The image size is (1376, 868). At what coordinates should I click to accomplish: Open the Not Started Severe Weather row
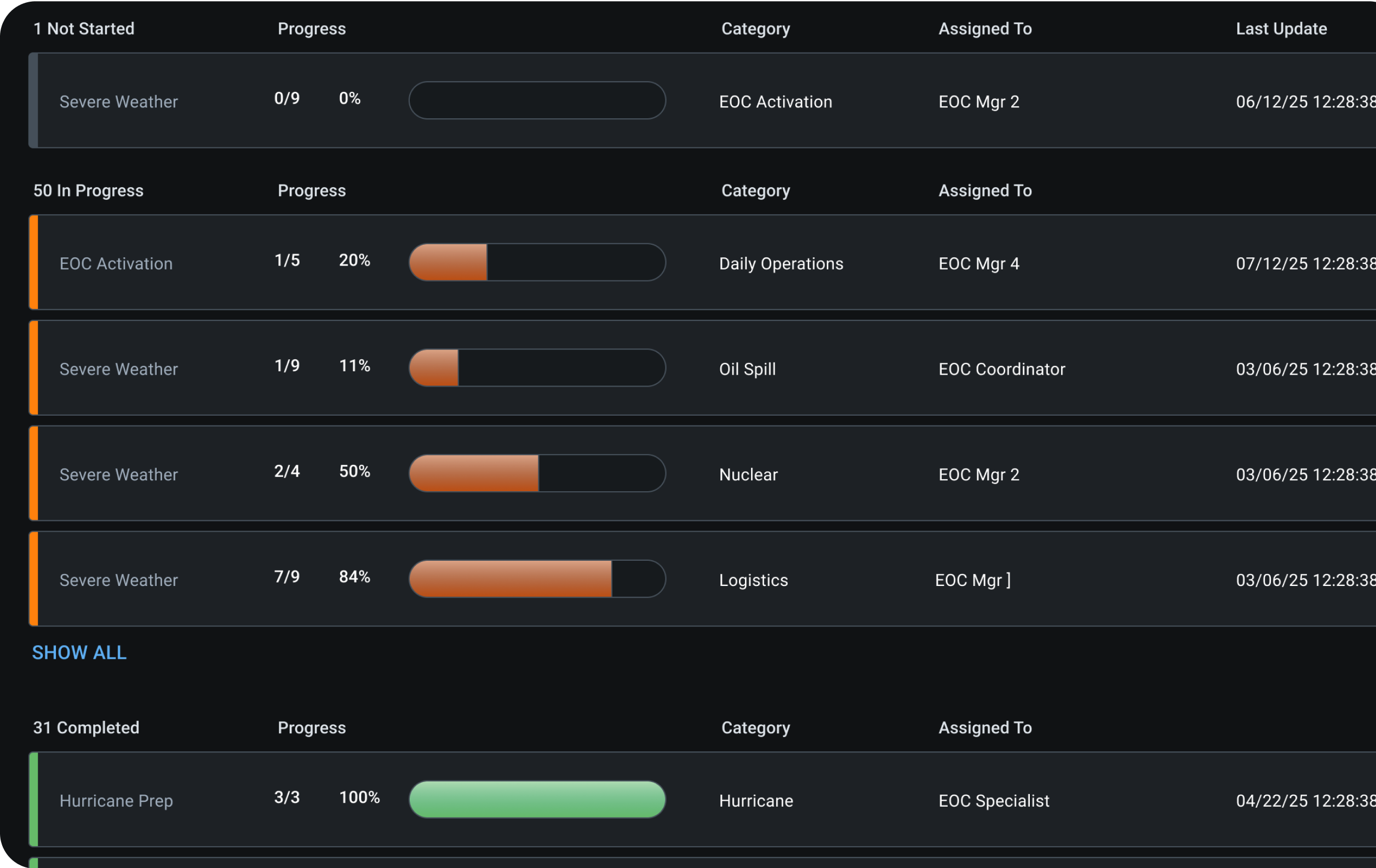point(118,102)
